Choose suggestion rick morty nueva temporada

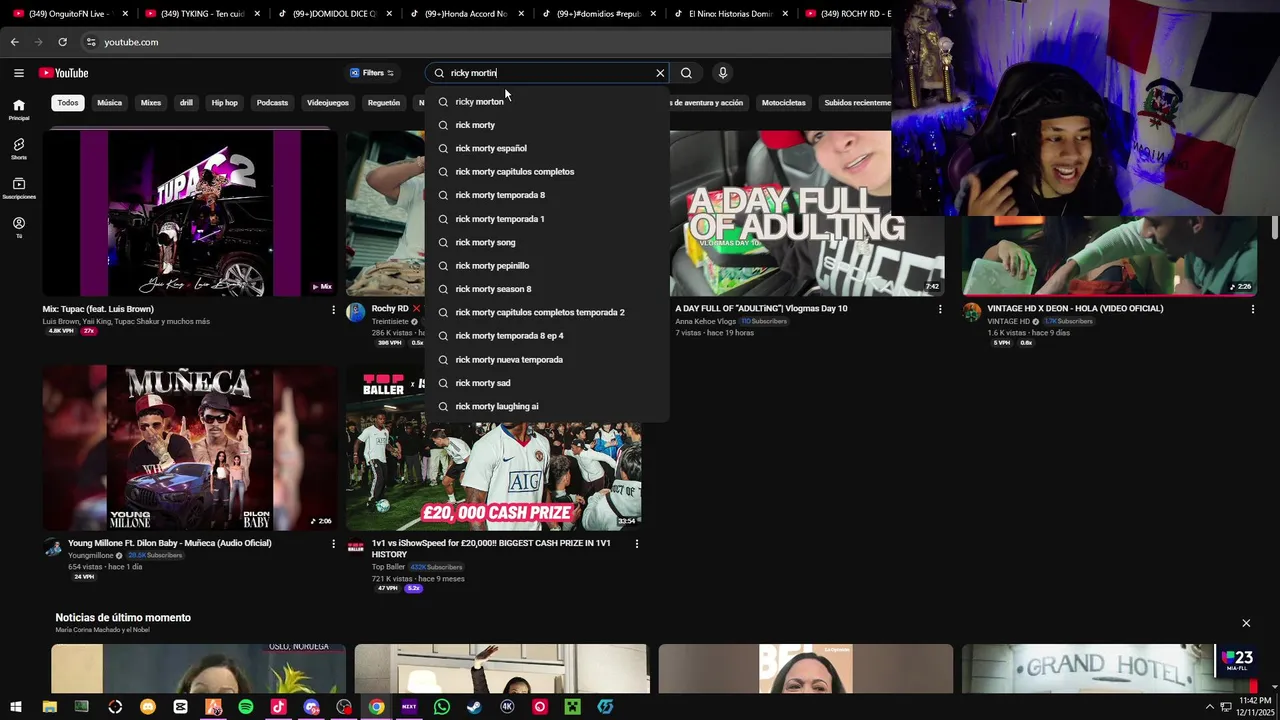point(548,360)
